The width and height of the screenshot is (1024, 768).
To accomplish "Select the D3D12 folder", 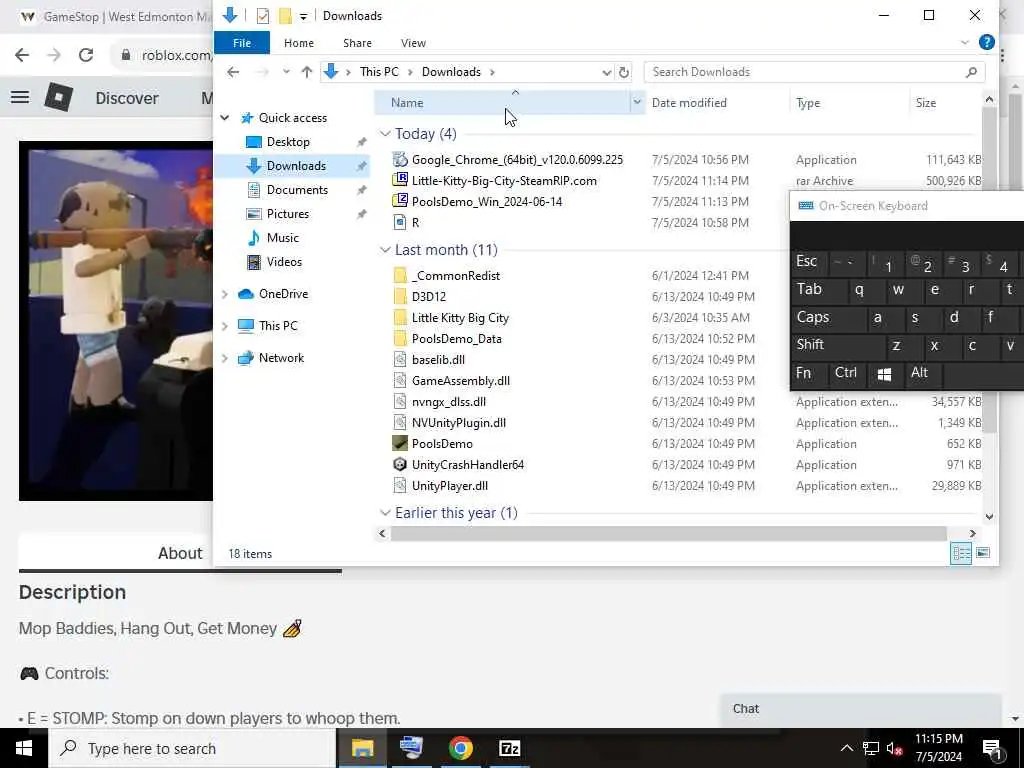I will tap(428, 296).
